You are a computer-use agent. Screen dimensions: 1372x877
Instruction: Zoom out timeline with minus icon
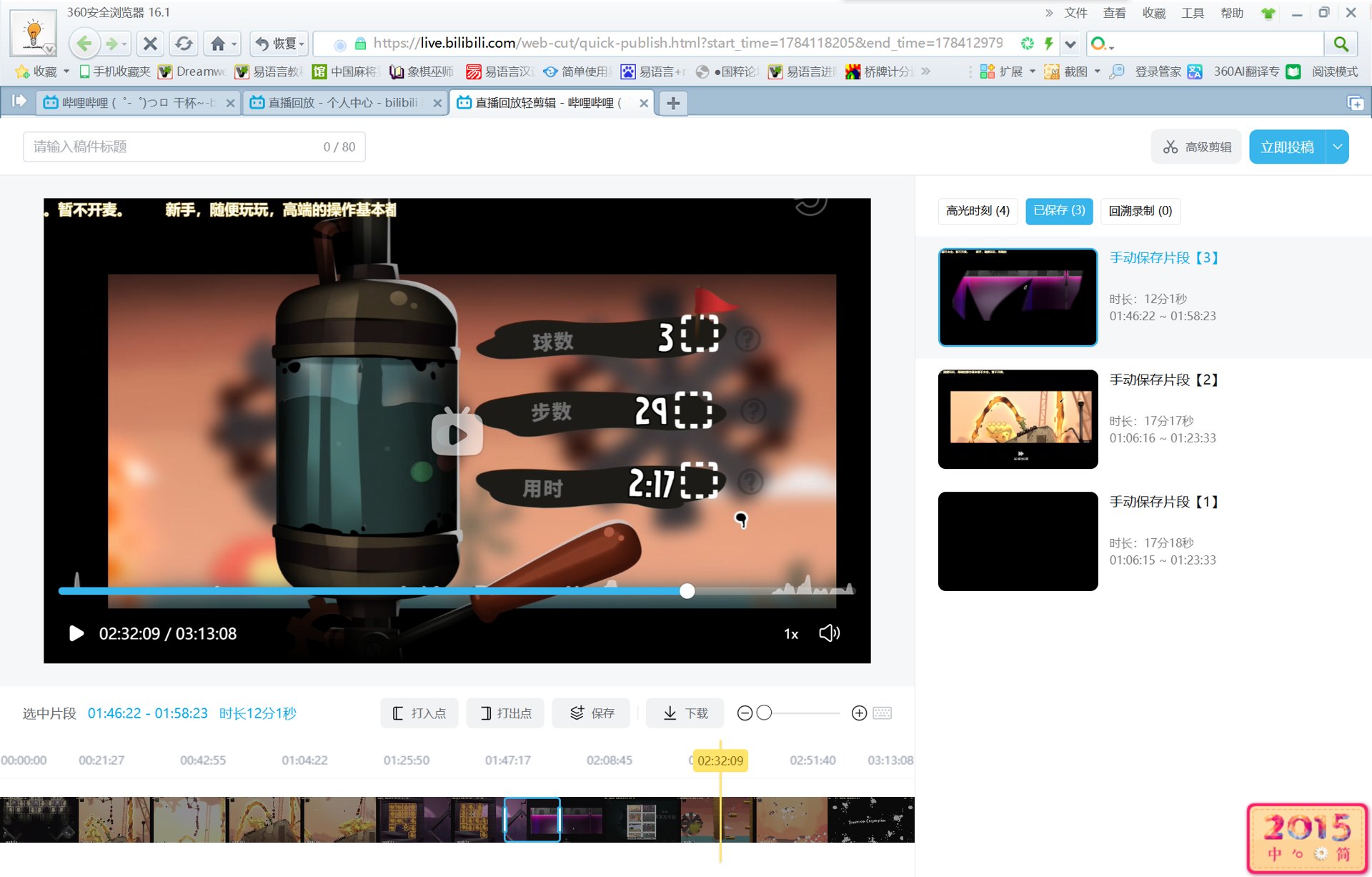(x=745, y=713)
